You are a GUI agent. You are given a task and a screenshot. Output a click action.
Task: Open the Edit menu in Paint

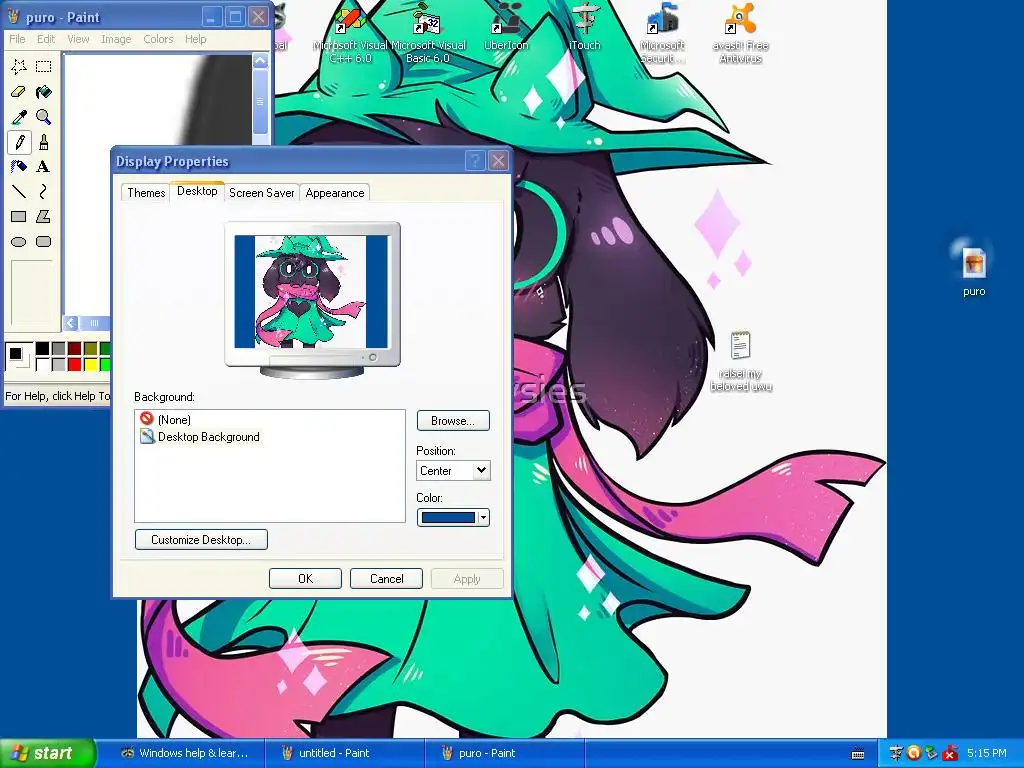[46, 39]
